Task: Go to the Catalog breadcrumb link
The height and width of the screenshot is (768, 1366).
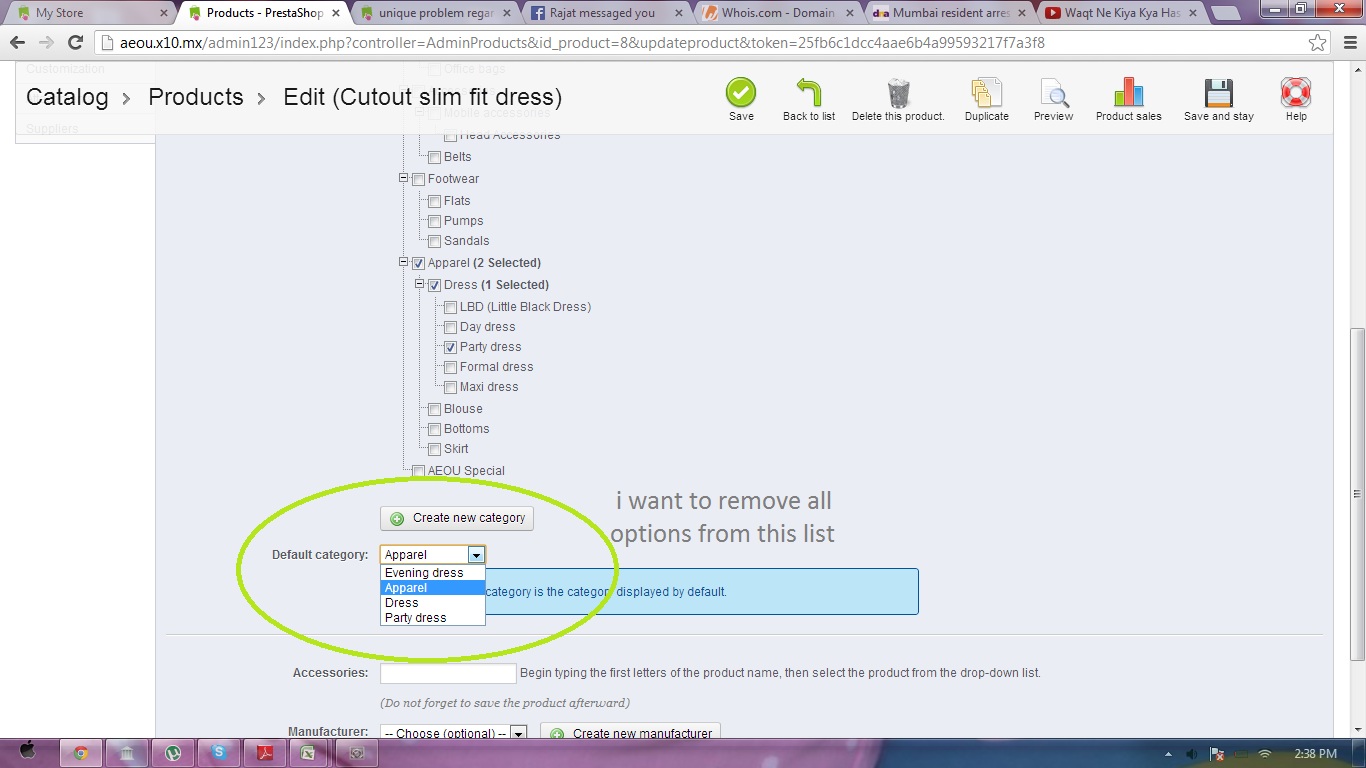Action: point(67,97)
